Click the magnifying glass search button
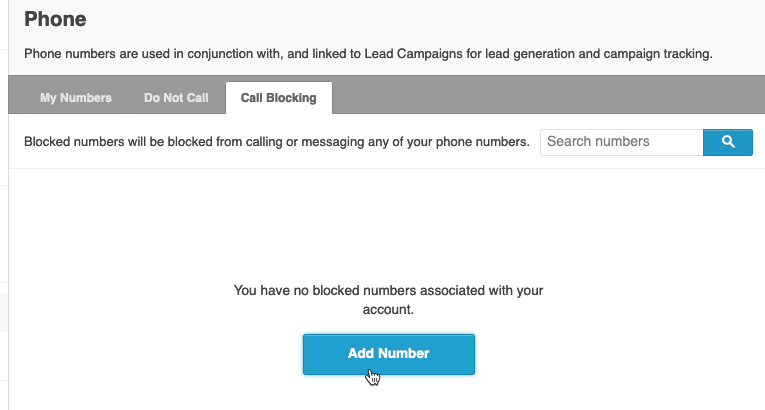 727,142
